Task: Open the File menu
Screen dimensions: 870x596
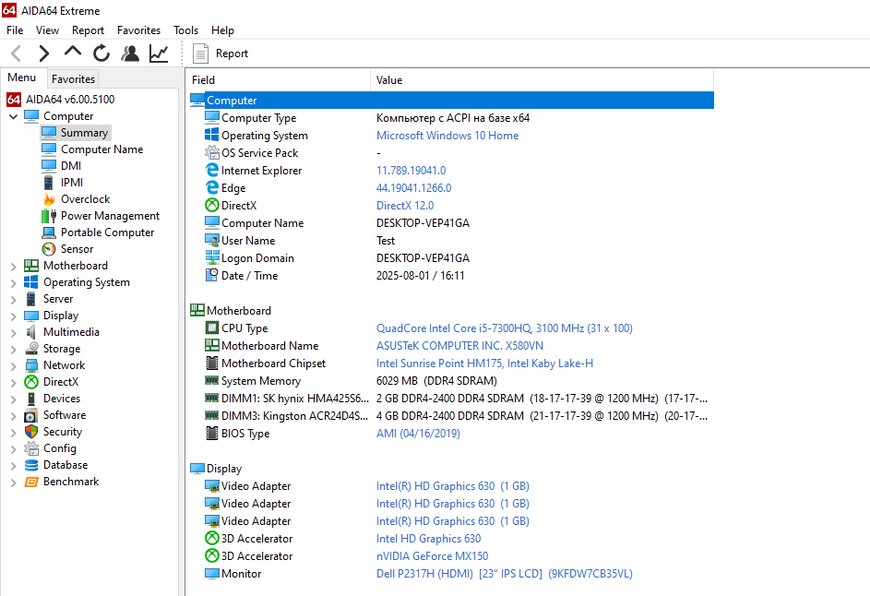Action: (15, 30)
